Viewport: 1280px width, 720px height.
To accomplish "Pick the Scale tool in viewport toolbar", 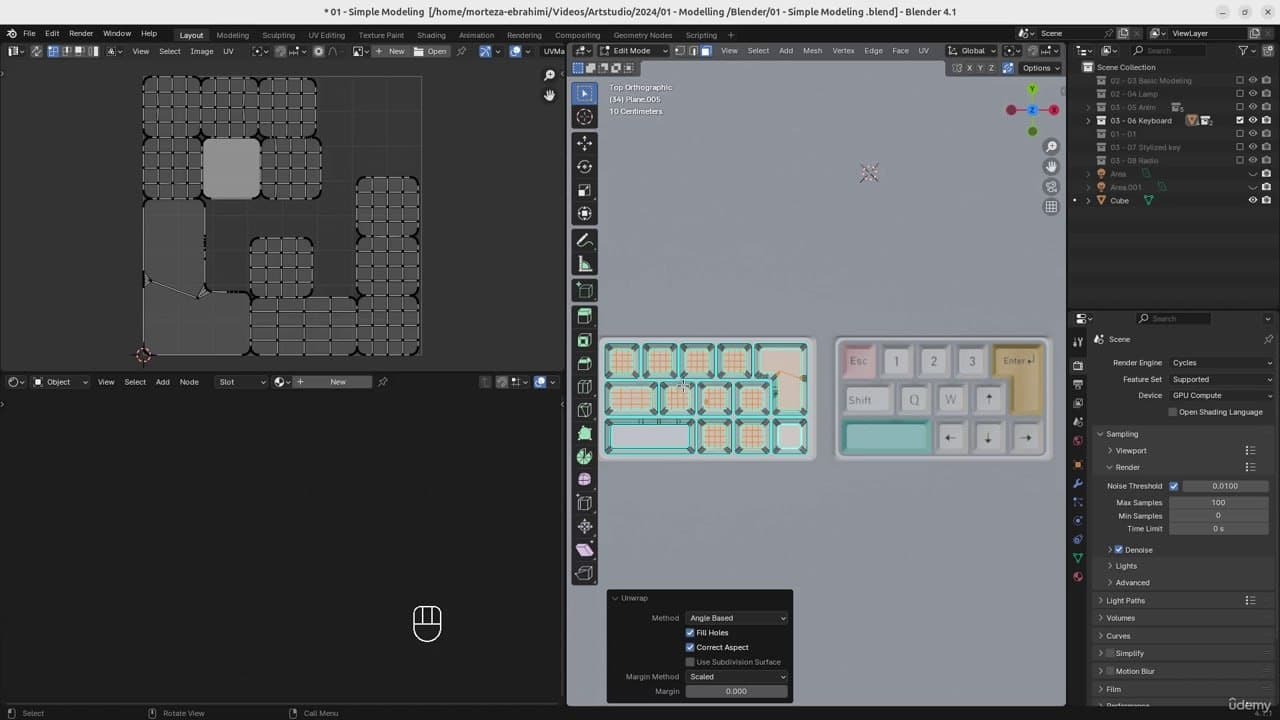I will point(585,190).
